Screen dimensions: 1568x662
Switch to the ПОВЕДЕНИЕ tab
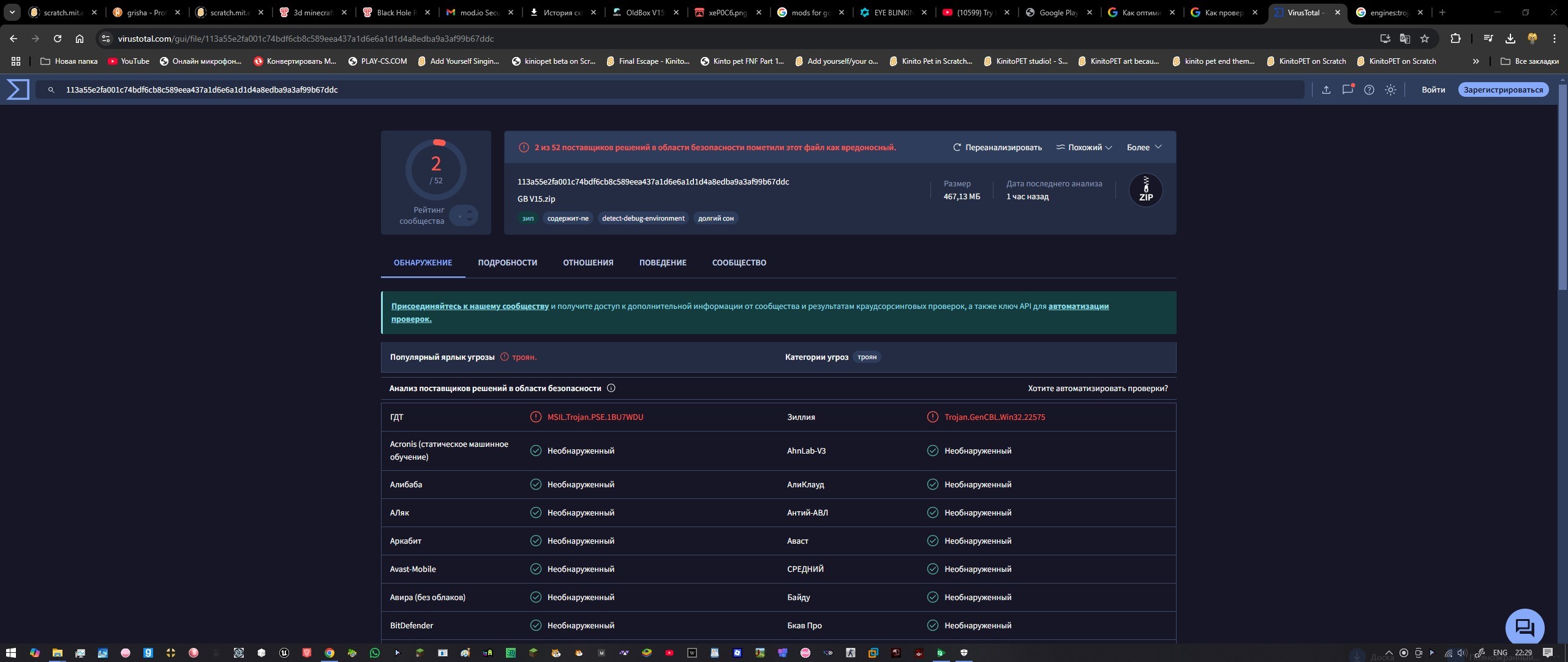coord(662,262)
